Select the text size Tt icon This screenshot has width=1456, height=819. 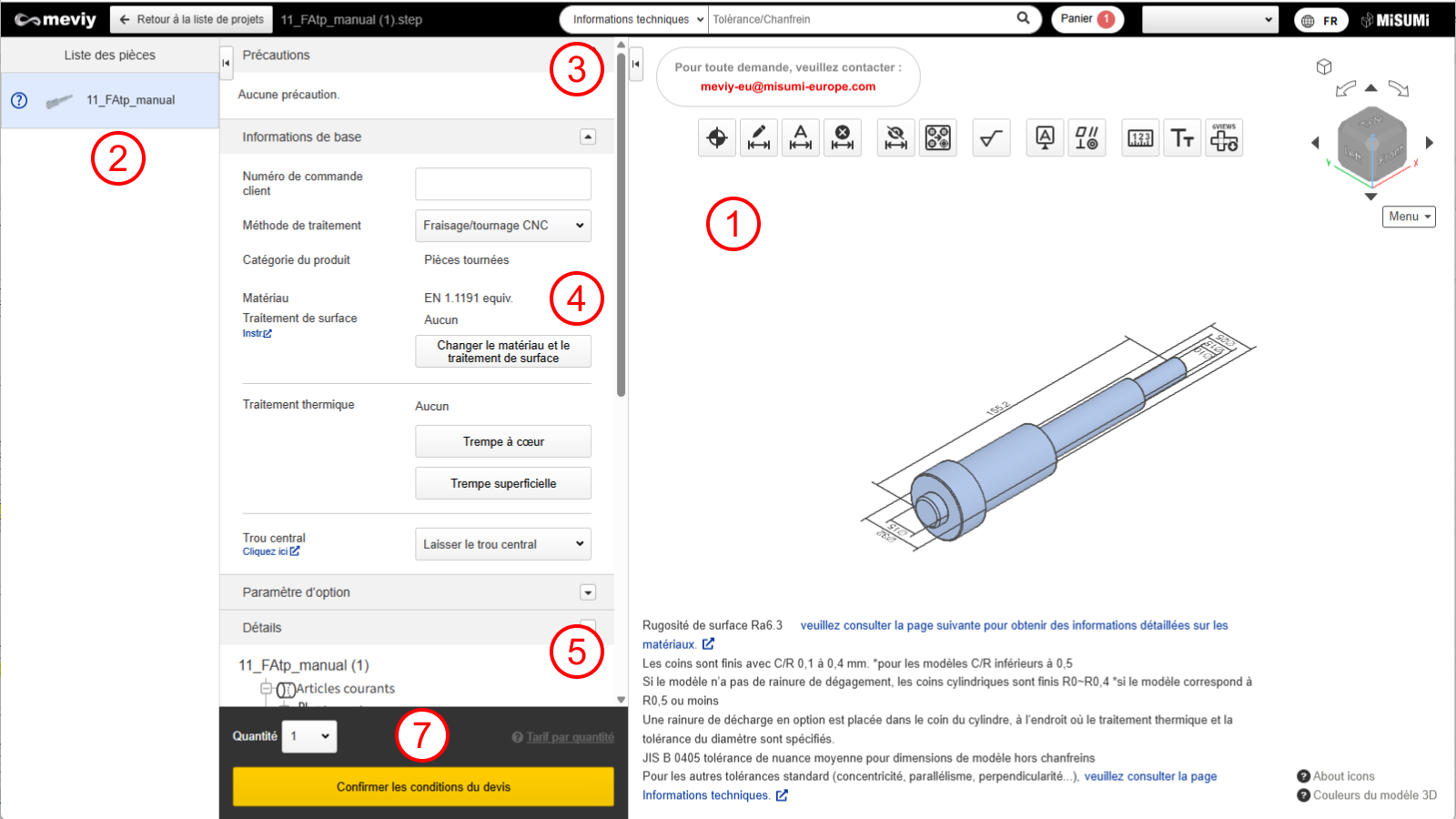pyautogui.click(x=1182, y=138)
